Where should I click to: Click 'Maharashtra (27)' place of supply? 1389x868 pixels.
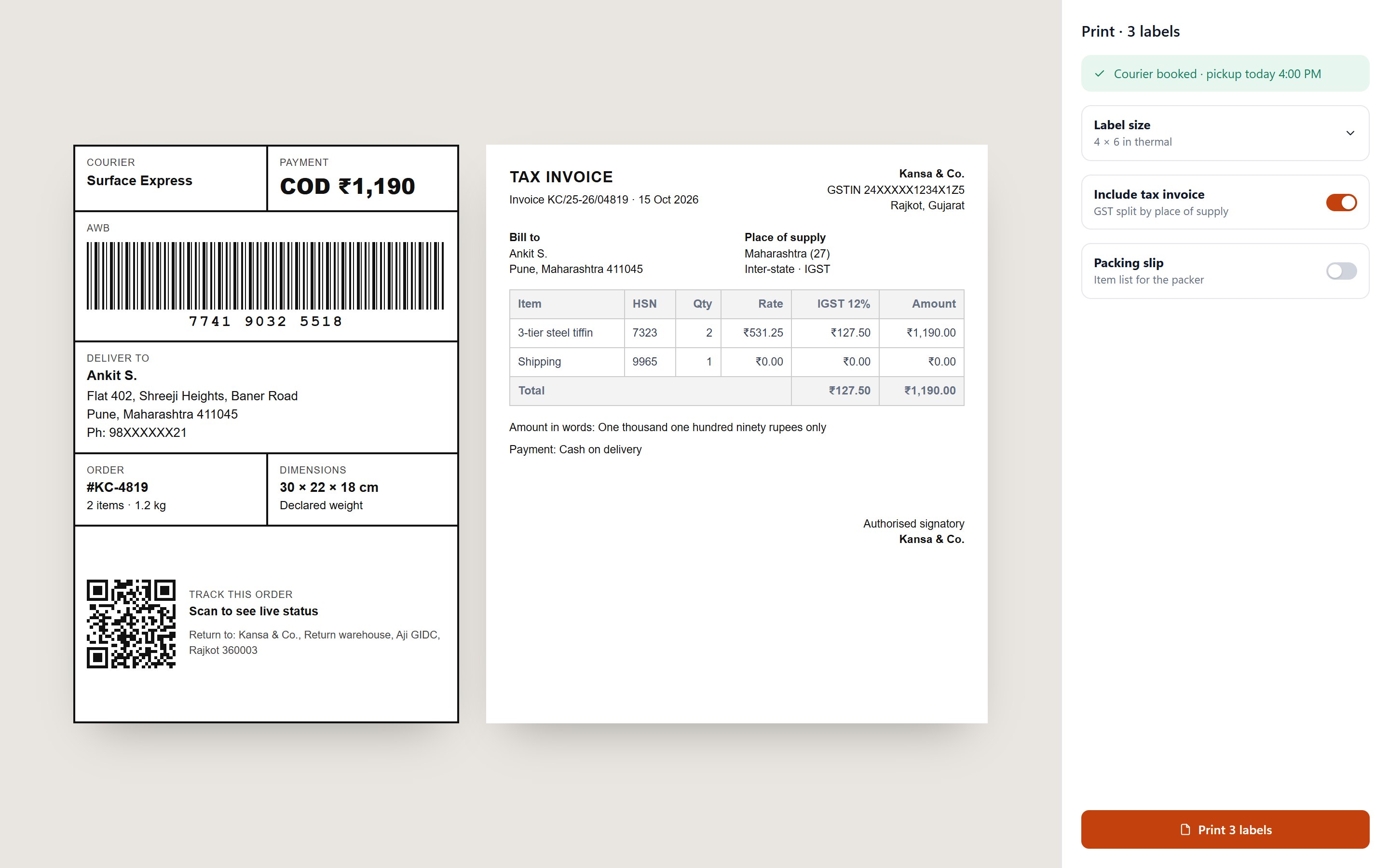pos(787,254)
